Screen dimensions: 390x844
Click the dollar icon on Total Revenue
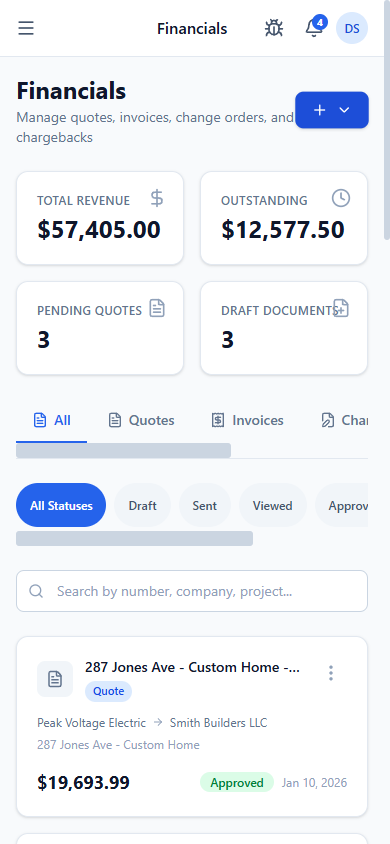[x=157, y=199]
